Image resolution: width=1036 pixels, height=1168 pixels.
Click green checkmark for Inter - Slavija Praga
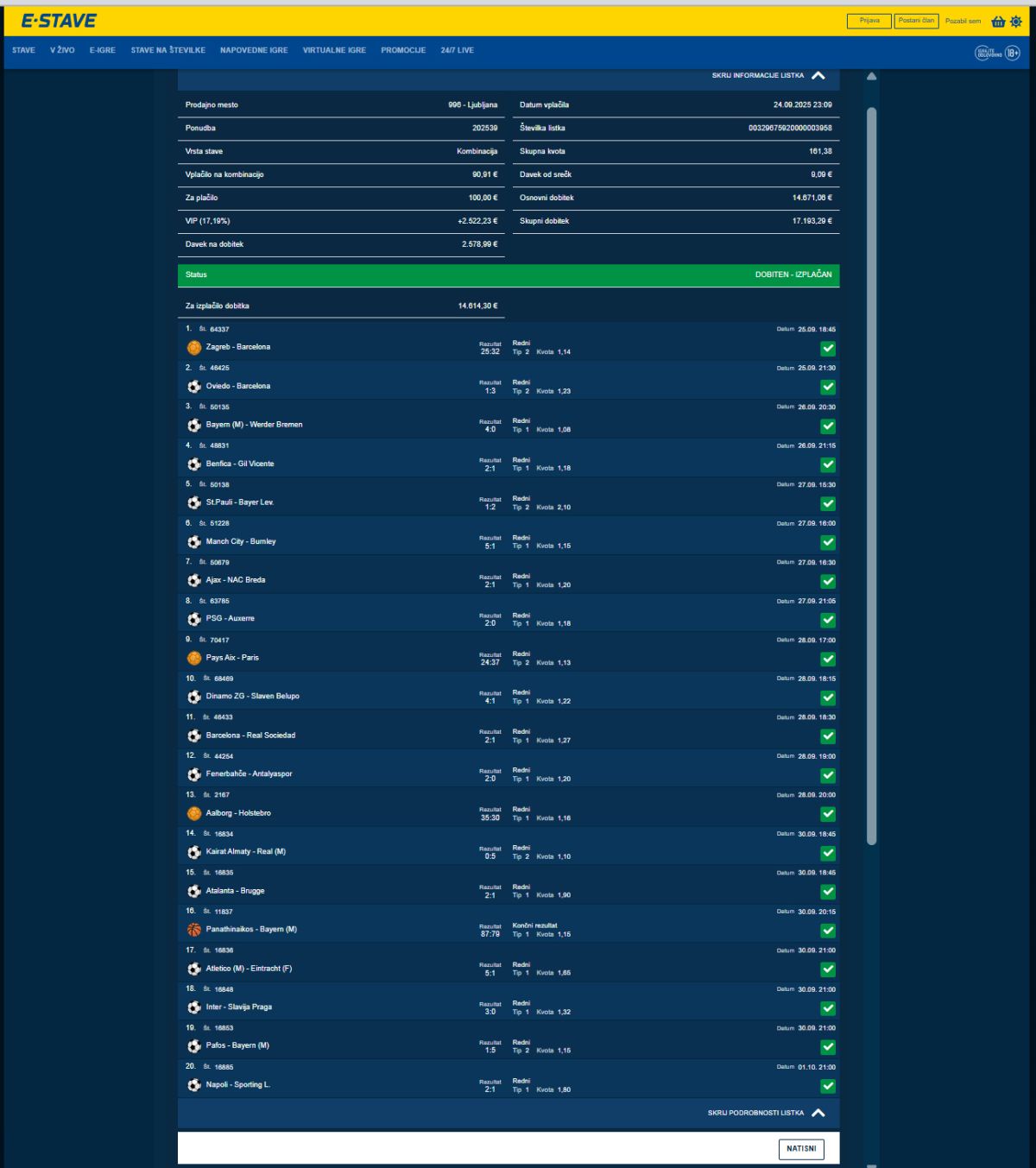click(828, 1008)
